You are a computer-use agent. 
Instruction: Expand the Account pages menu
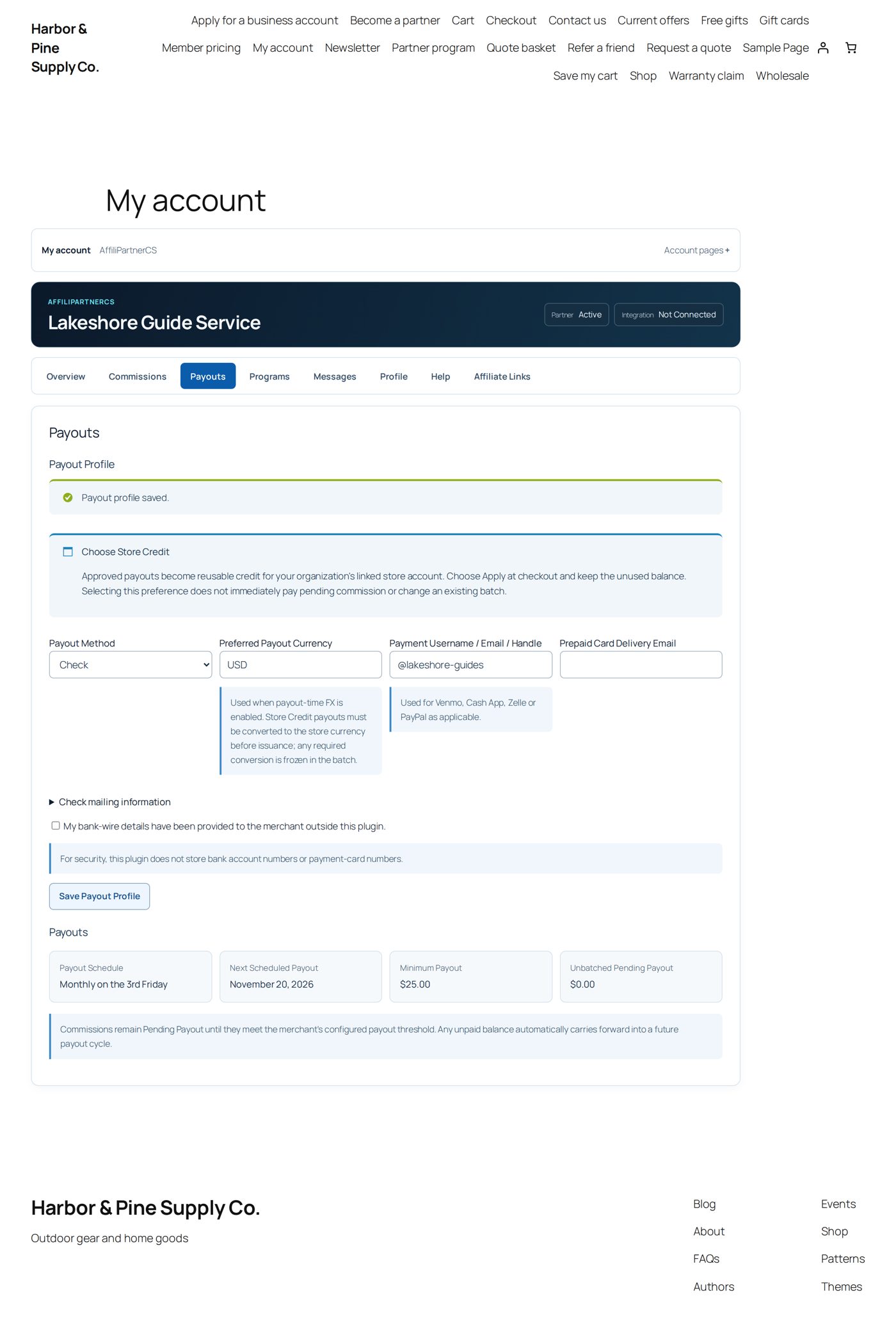coord(696,250)
